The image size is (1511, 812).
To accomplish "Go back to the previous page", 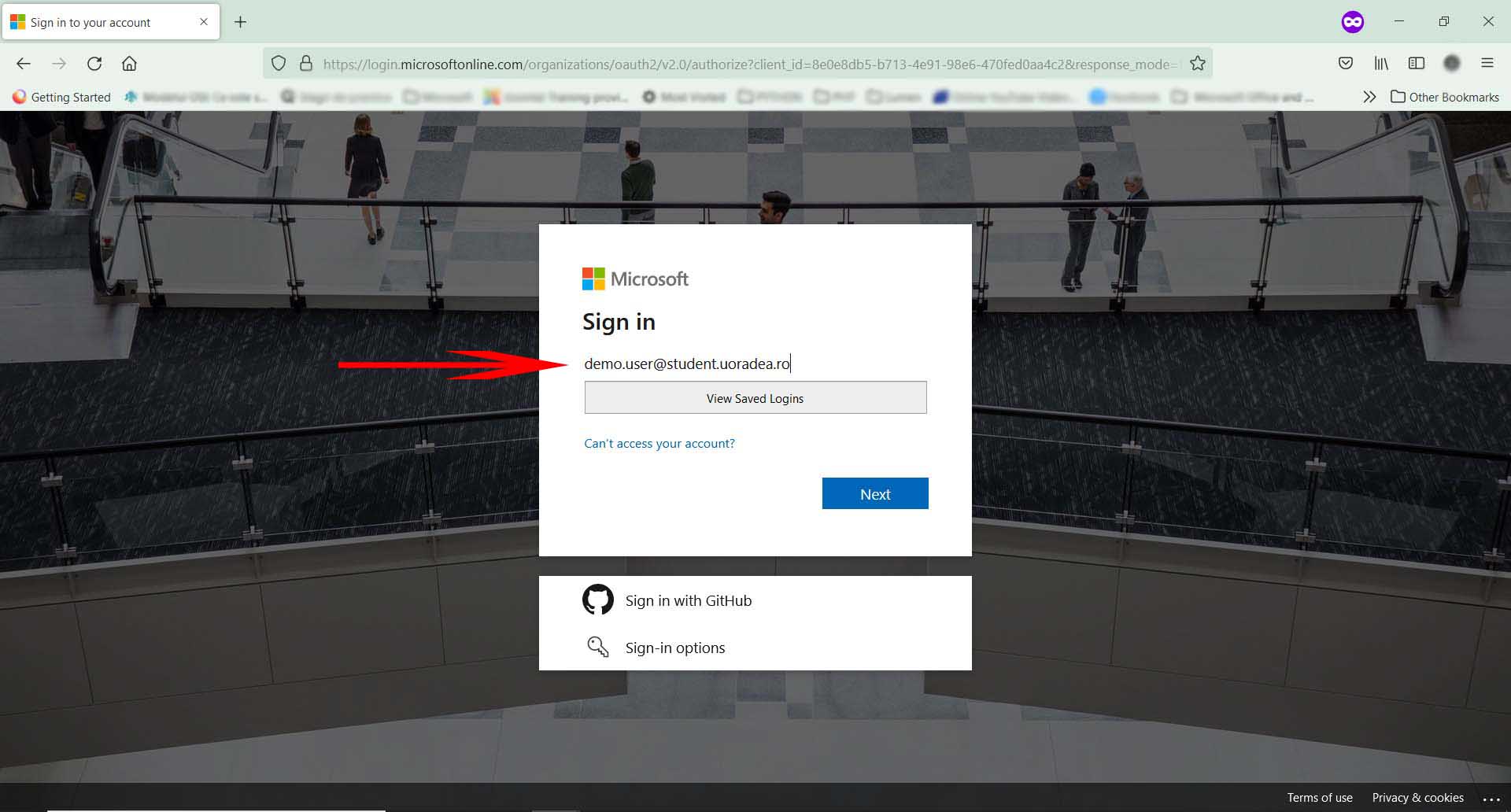I will (x=24, y=64).
